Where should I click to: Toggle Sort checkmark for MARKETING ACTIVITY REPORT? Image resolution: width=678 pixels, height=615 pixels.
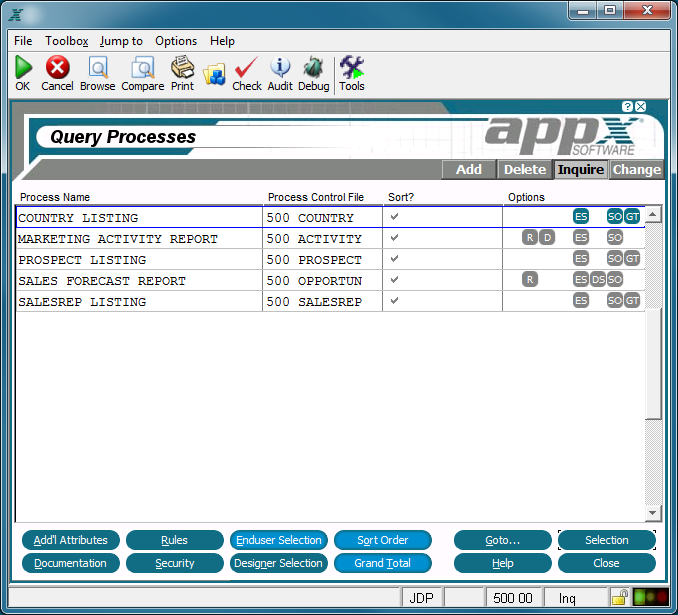click(394, 237)
